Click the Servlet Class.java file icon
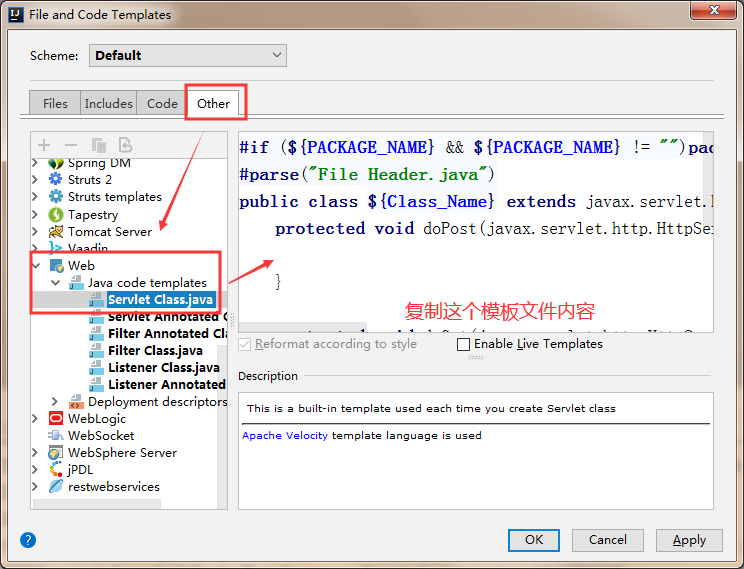Viewport: 744px width, 569px height. pos(96,299)
